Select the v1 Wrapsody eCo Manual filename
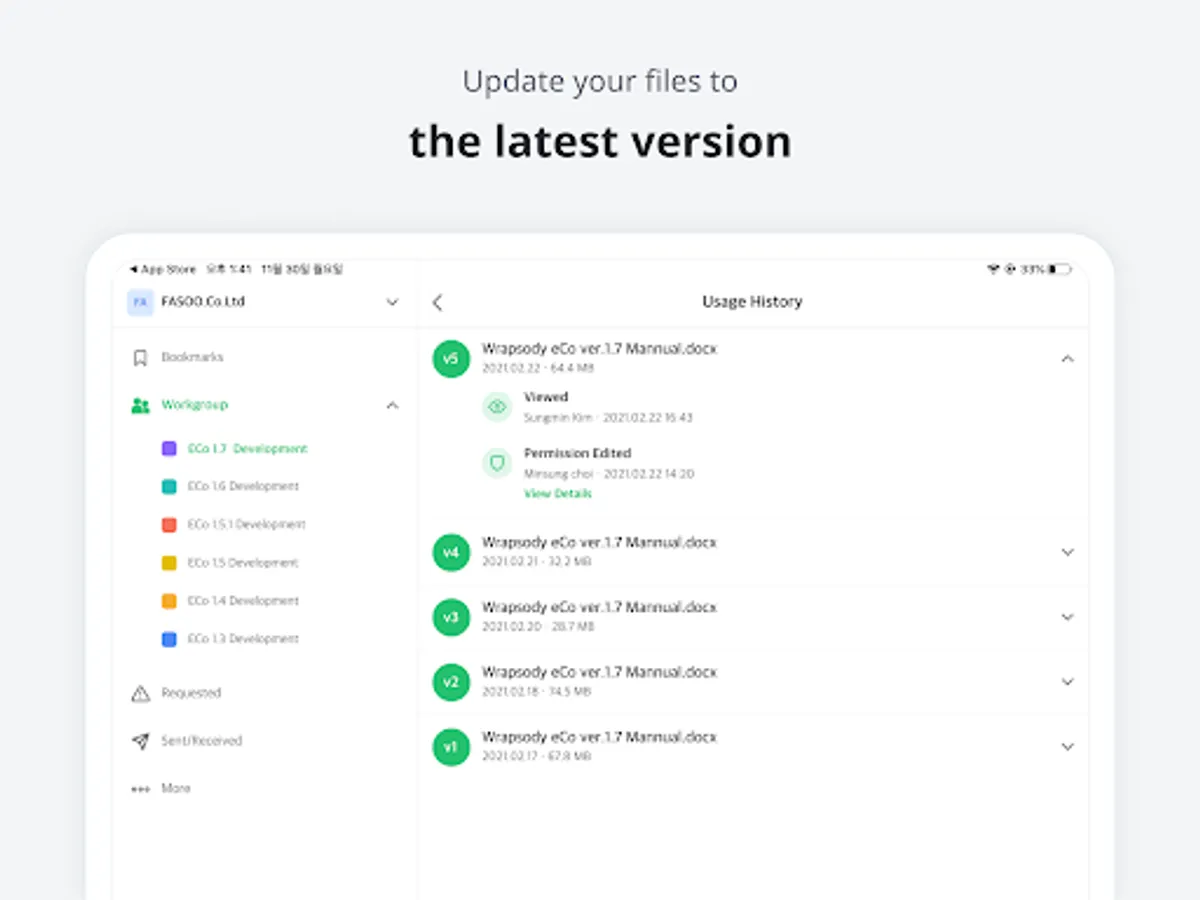The width and height of the screenshot is (1200, 900). tap(599, 737)
